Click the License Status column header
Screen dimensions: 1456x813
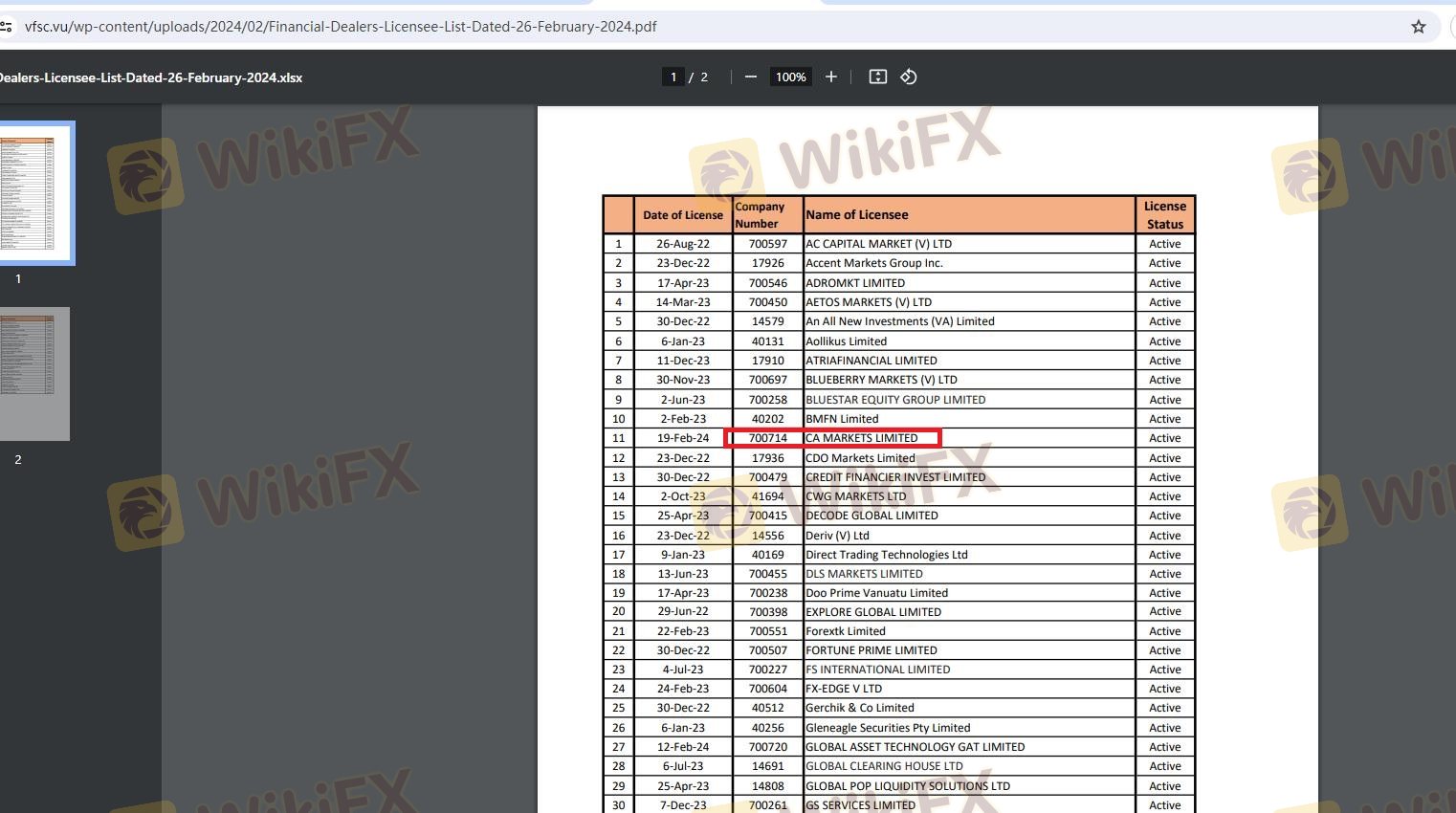click(x=1164, y=215)
